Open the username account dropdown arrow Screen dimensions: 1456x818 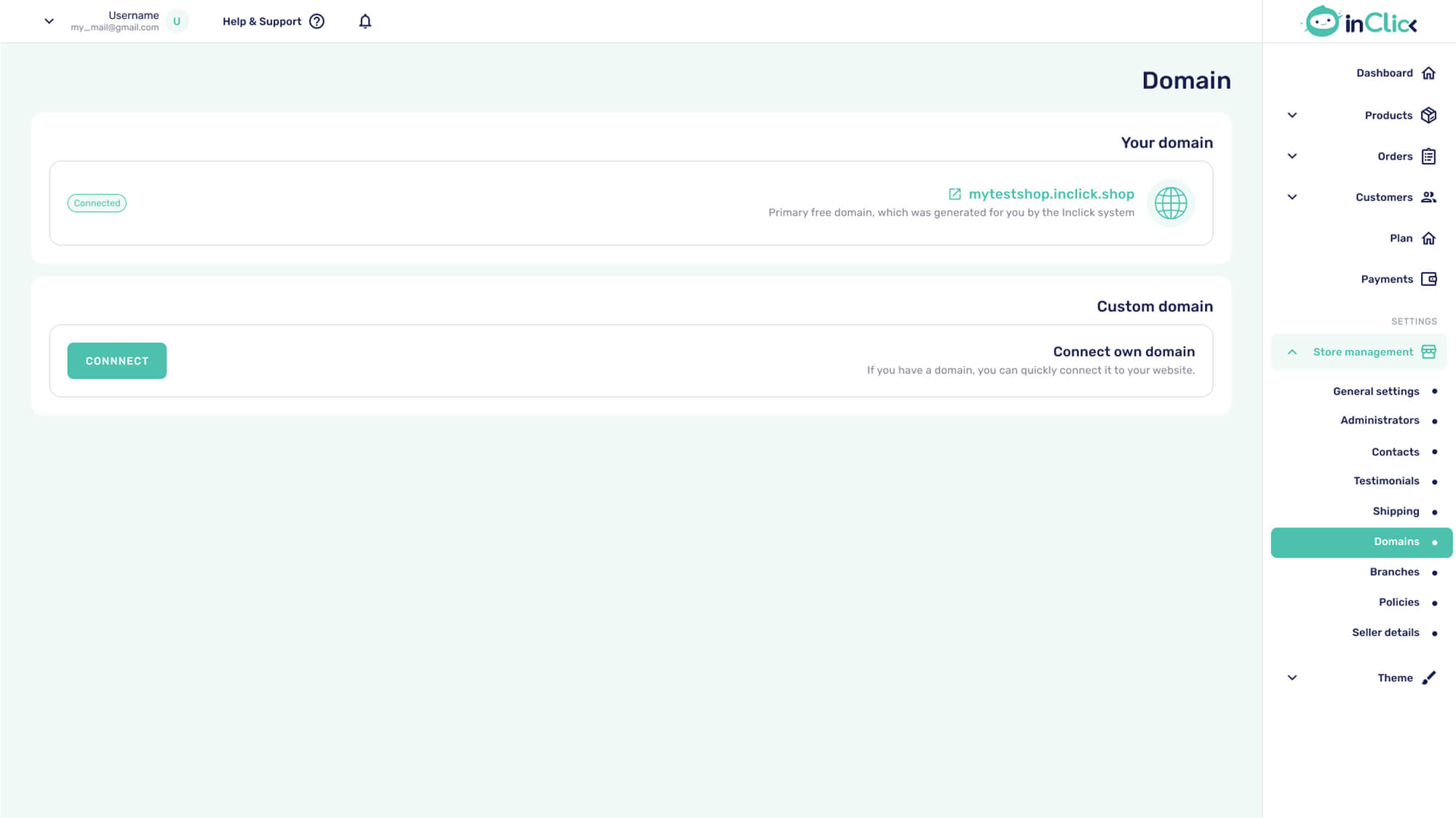(49, 21)
